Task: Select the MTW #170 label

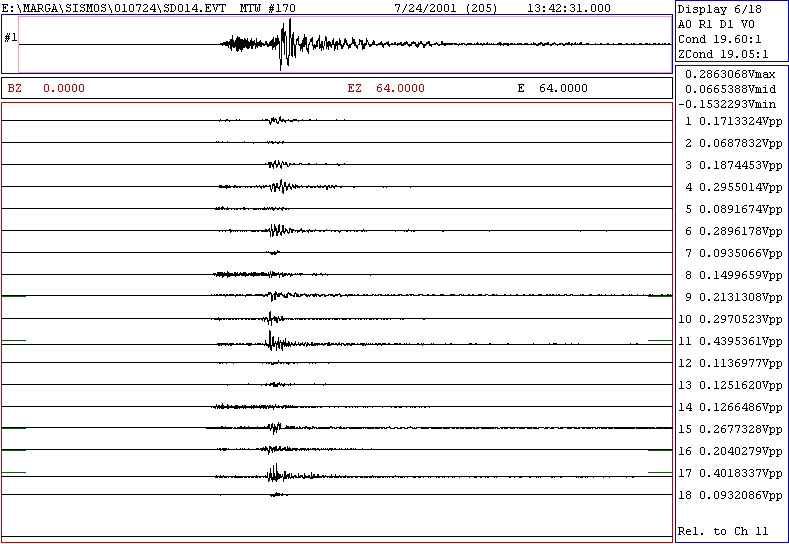Action: (x=268, y=8)
